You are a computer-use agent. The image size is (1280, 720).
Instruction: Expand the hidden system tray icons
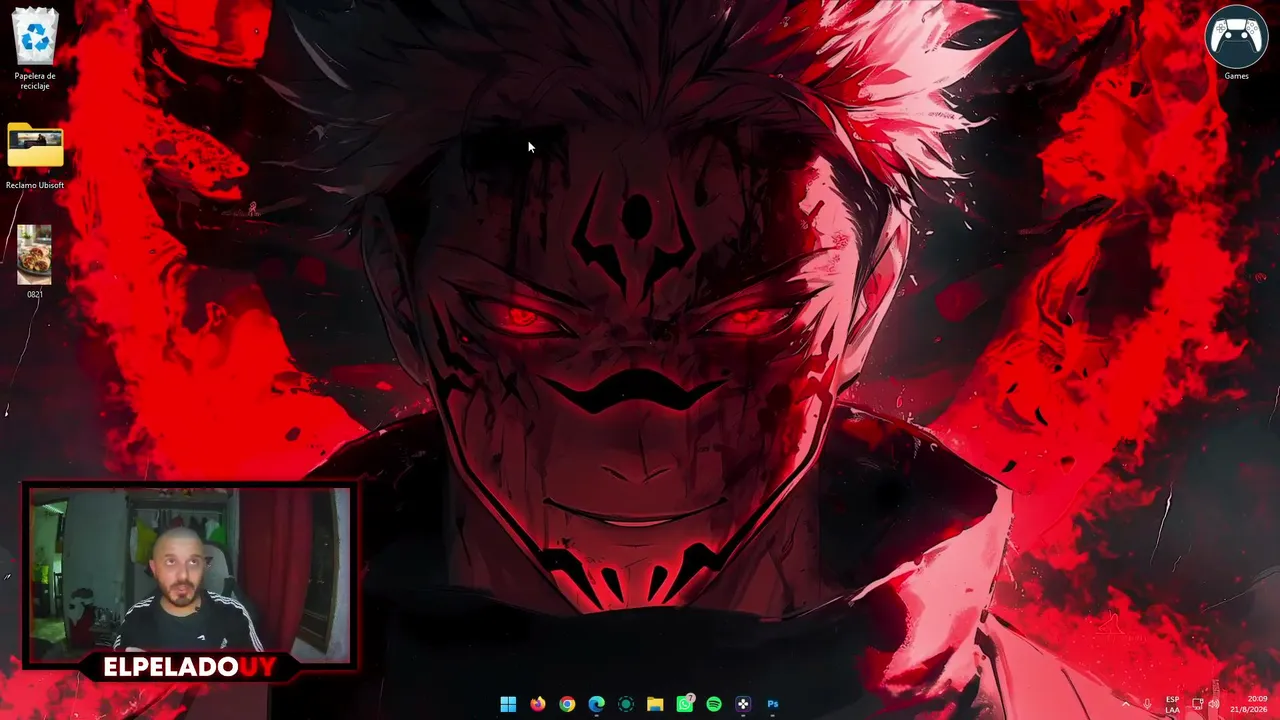[1125, 704]
